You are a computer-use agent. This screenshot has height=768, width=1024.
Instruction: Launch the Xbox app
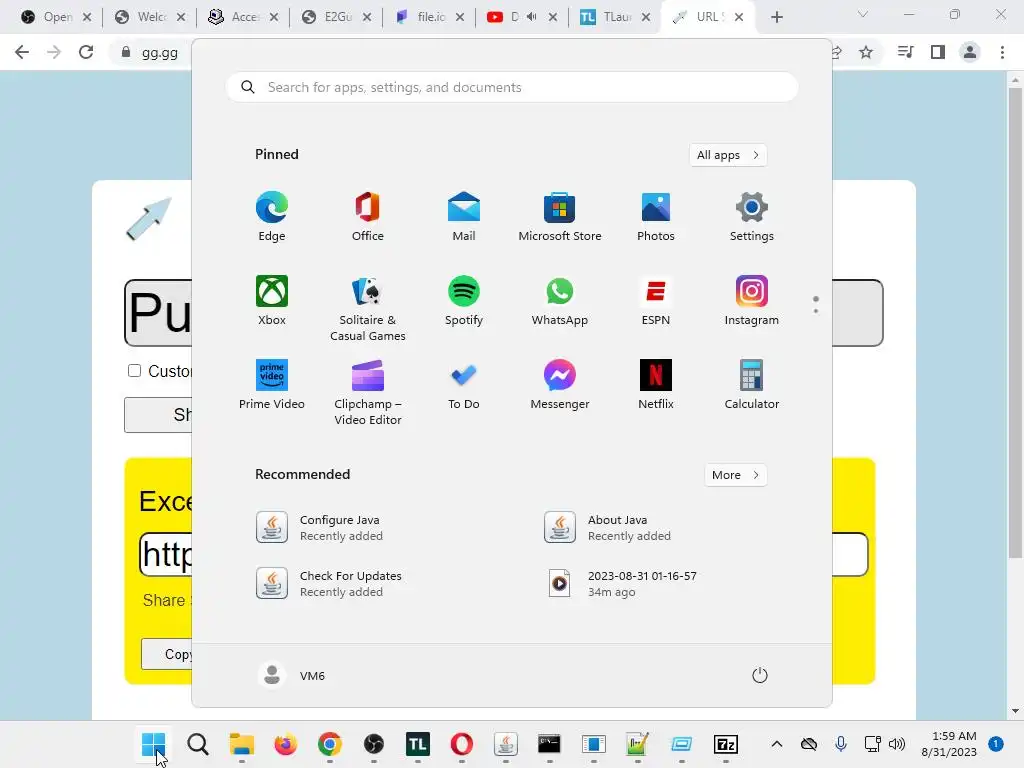click(272, 300)
